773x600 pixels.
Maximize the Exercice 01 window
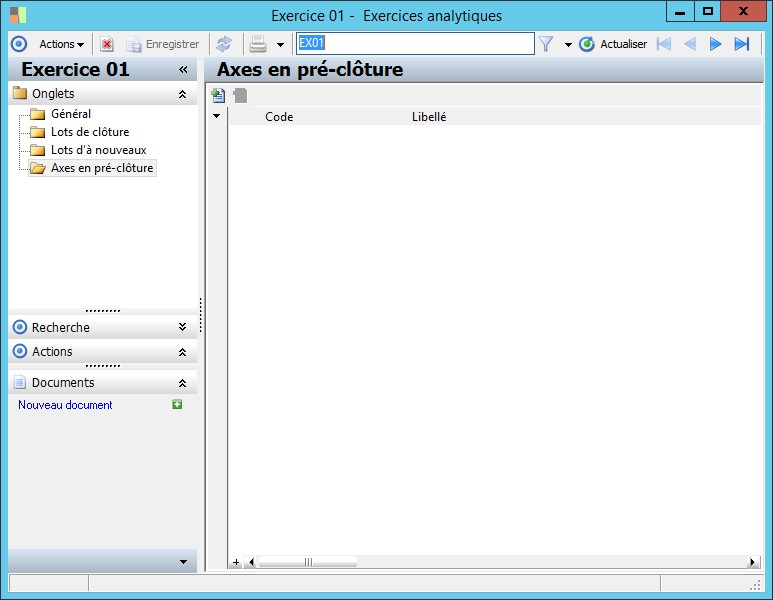point(707,12)
